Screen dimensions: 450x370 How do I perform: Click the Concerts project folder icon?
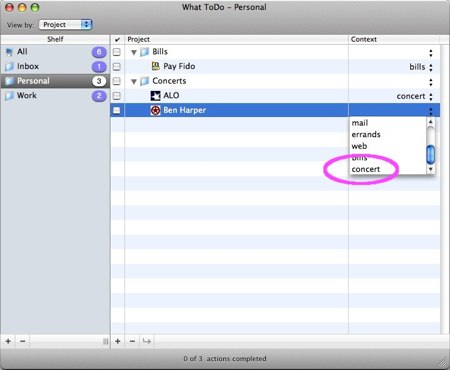pyautogui.click(x=145, y=81)
